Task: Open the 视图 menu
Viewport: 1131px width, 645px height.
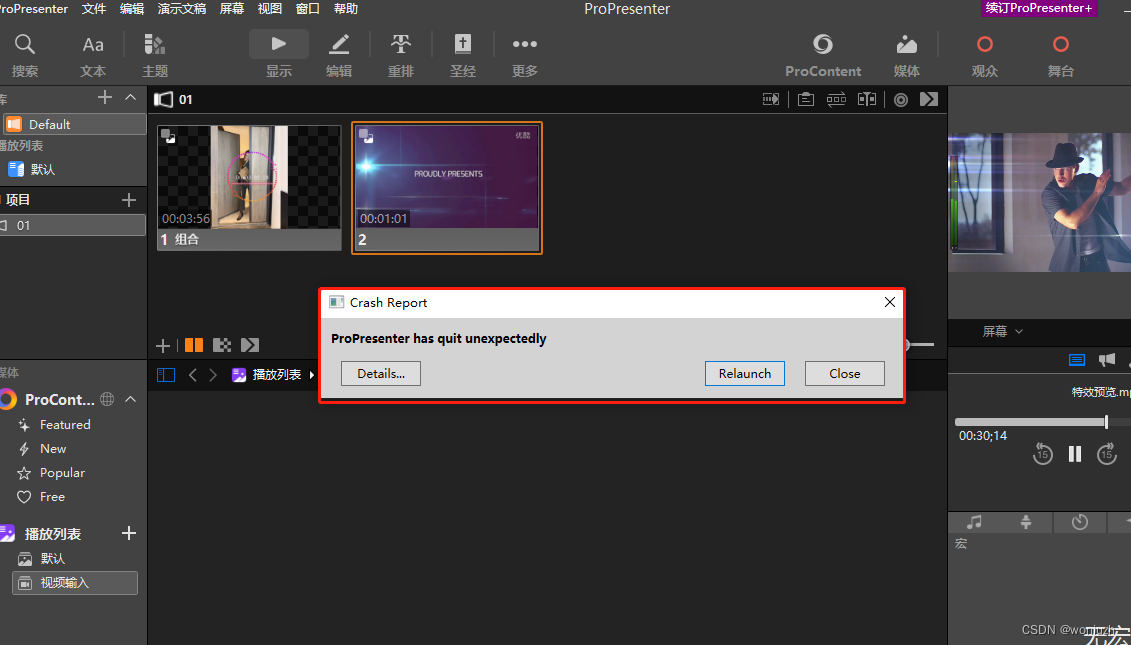Action: (270, 9)
